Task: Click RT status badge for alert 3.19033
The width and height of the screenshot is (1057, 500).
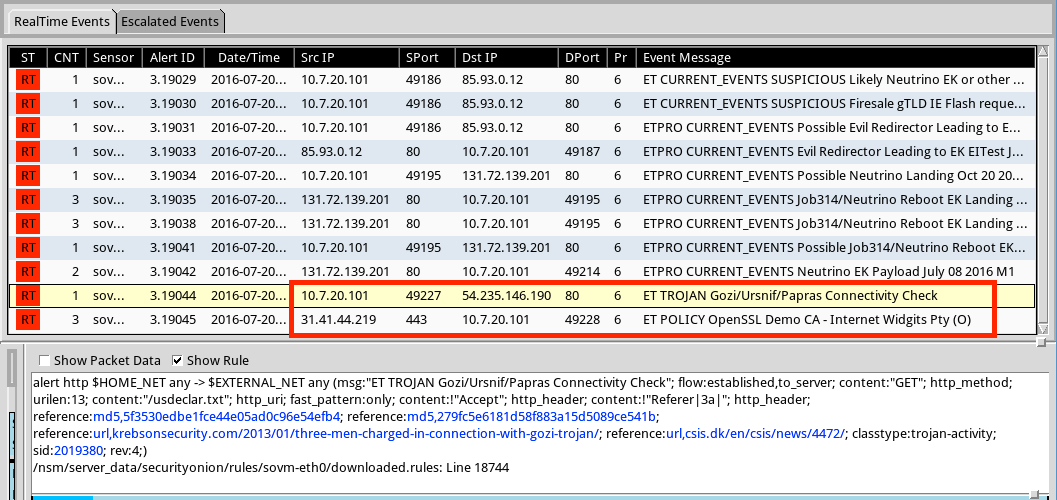Action: 28,151
